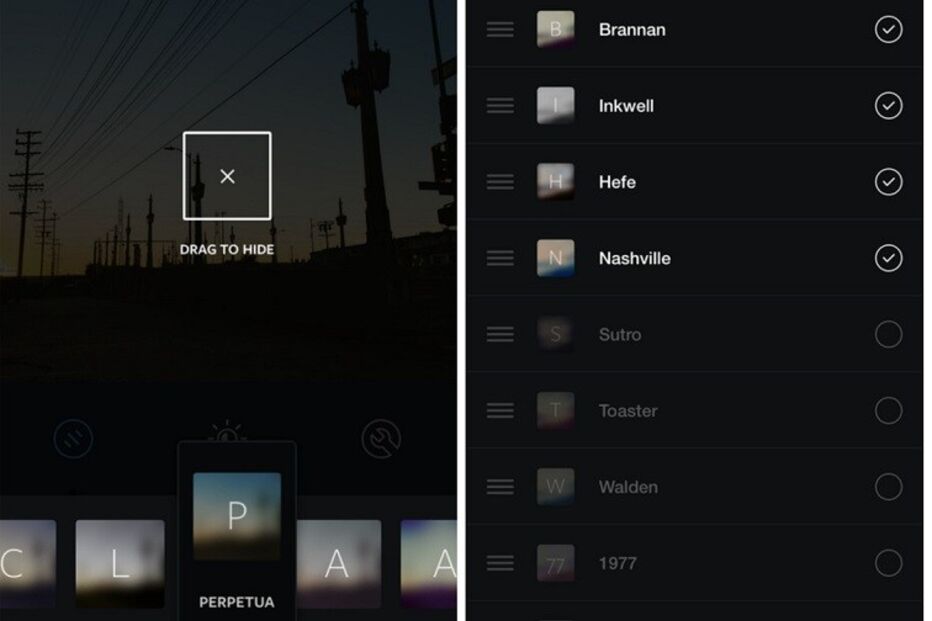Click the Walden reorder handle

coord(500,487)
